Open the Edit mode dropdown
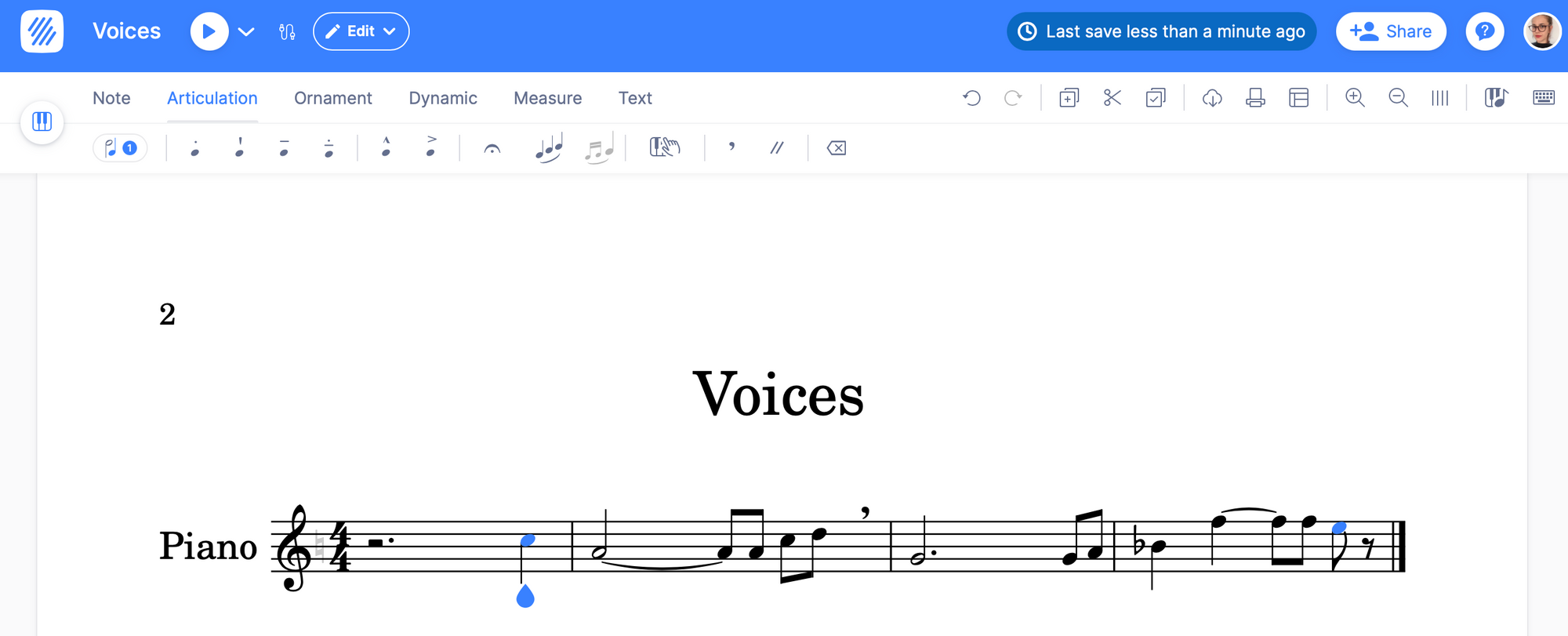The height and width of the screenshot is (636, 1568). point(361,31)
